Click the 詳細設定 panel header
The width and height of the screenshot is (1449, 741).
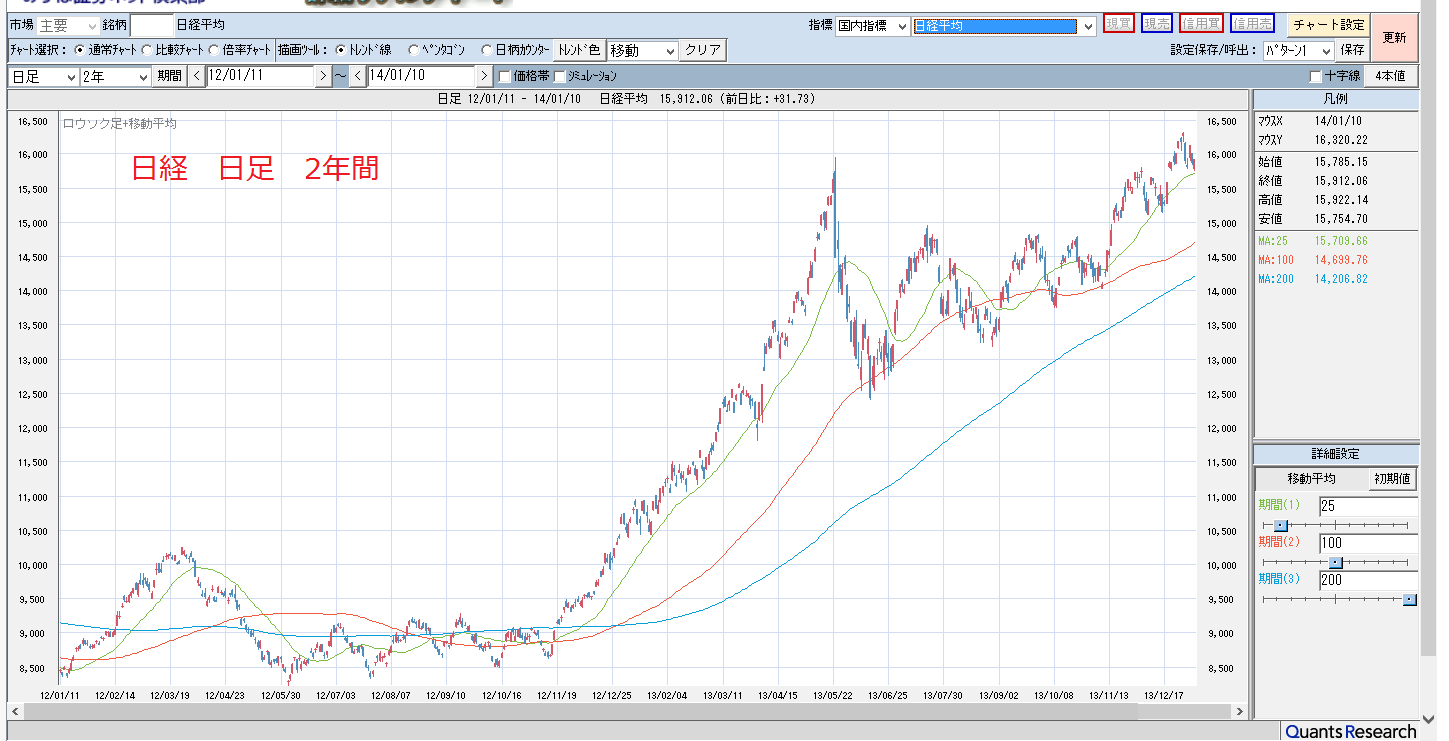tap(1335, 454)
